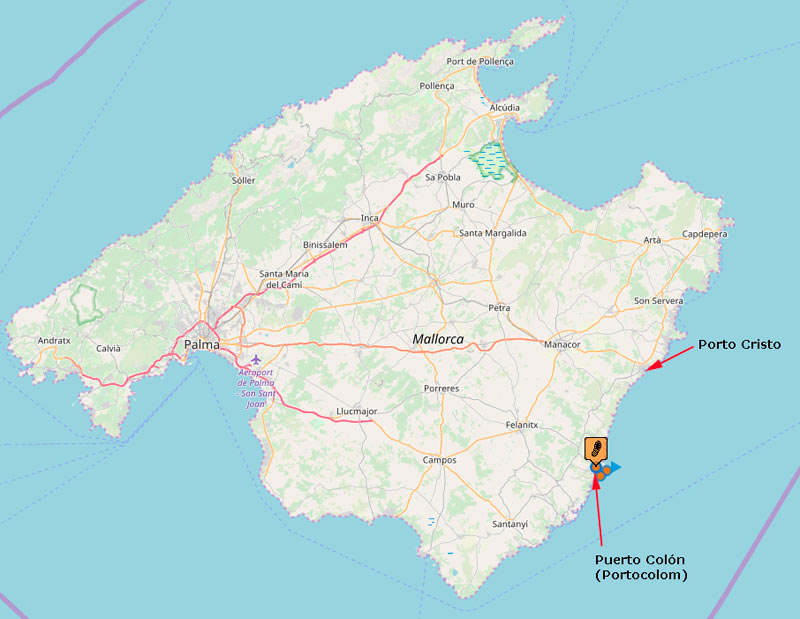The height and width of the screenshot is (619, 800).
Task: Click the Aeroport de Palma label
Action: coord(256,388)
